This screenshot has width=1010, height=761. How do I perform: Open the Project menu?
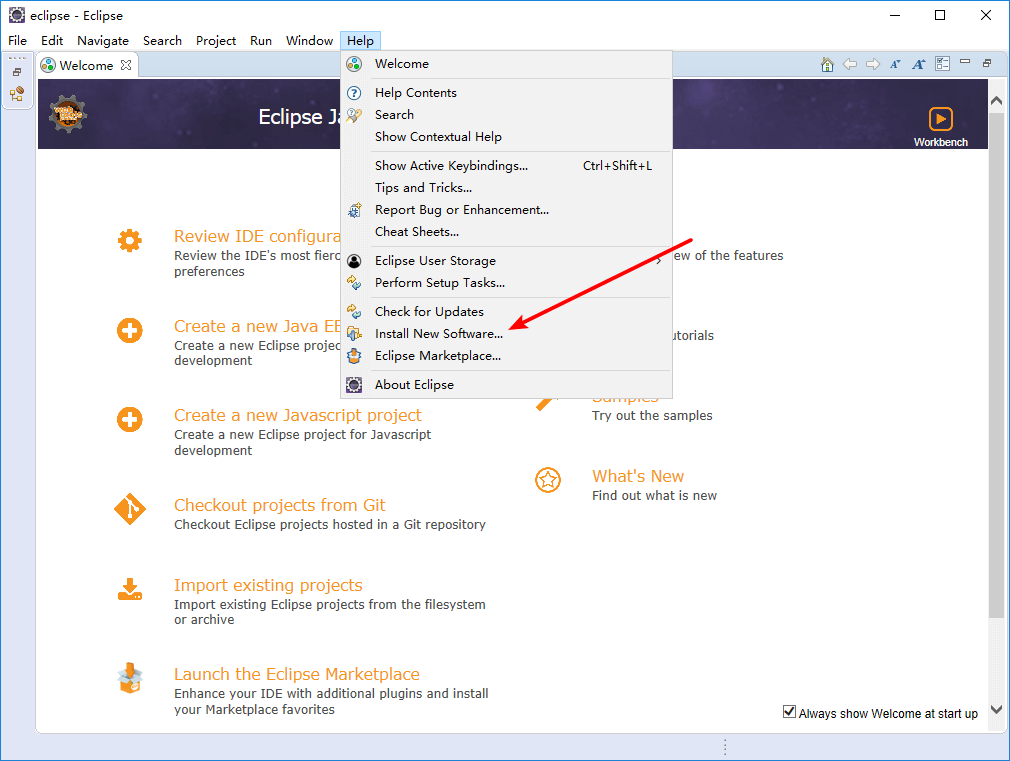click(216, 41)
